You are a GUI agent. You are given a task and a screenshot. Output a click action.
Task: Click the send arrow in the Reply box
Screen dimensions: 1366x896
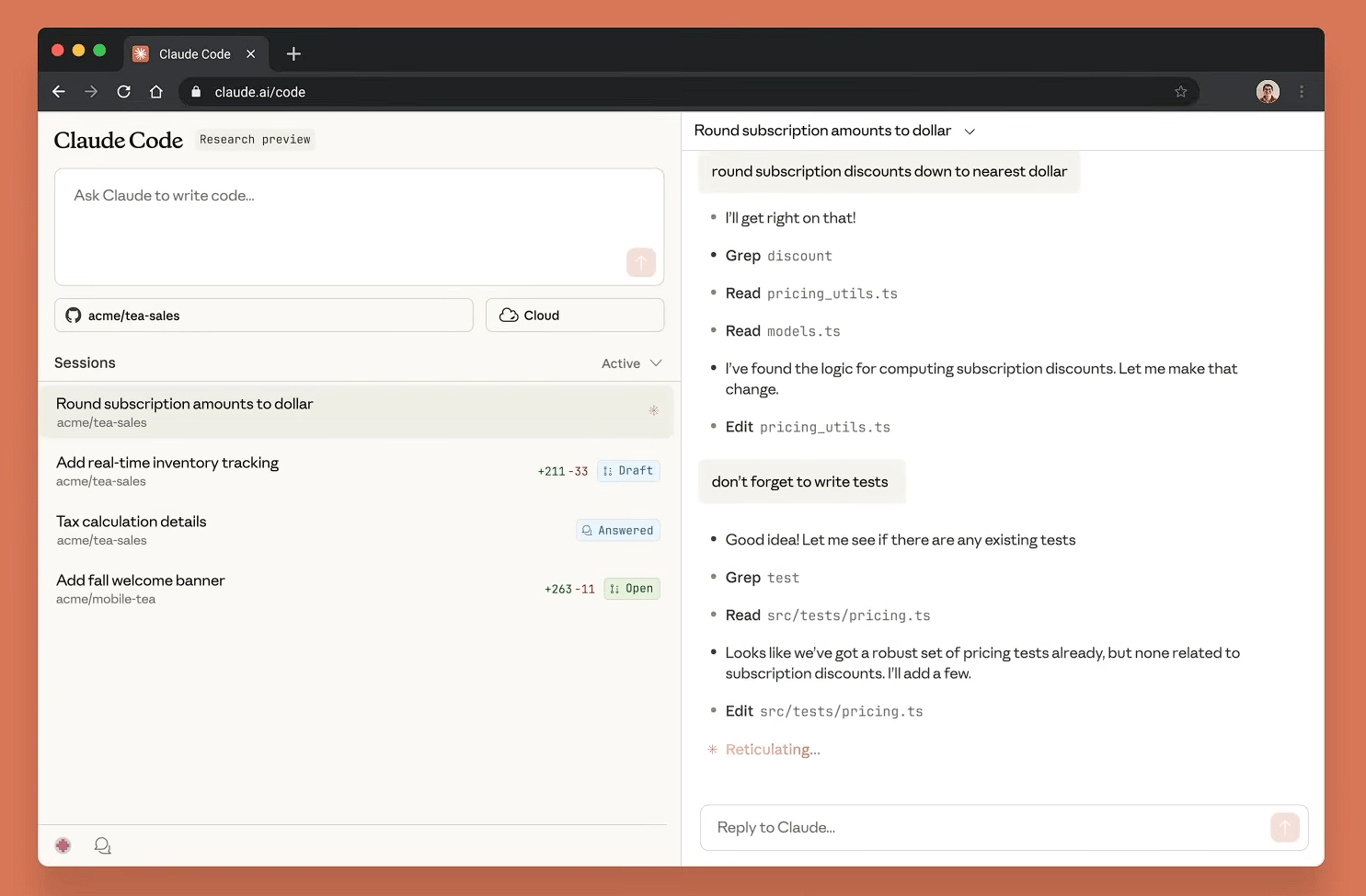click(1285, 827)
